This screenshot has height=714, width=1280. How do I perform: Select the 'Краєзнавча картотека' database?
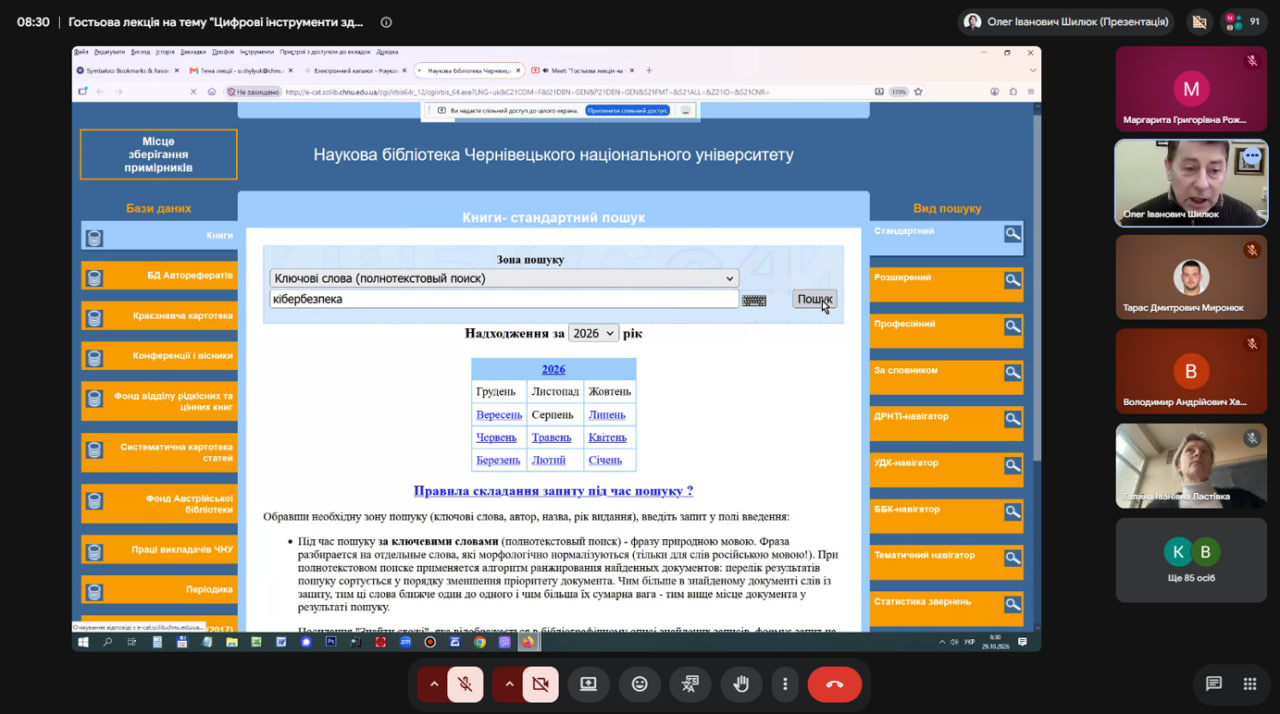click(x=160, y=316)
